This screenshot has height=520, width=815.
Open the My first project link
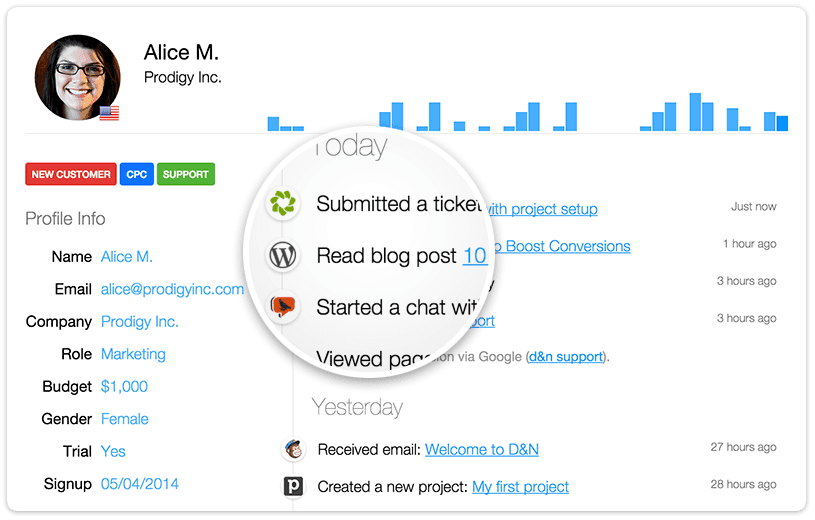(x=520, y=487)
